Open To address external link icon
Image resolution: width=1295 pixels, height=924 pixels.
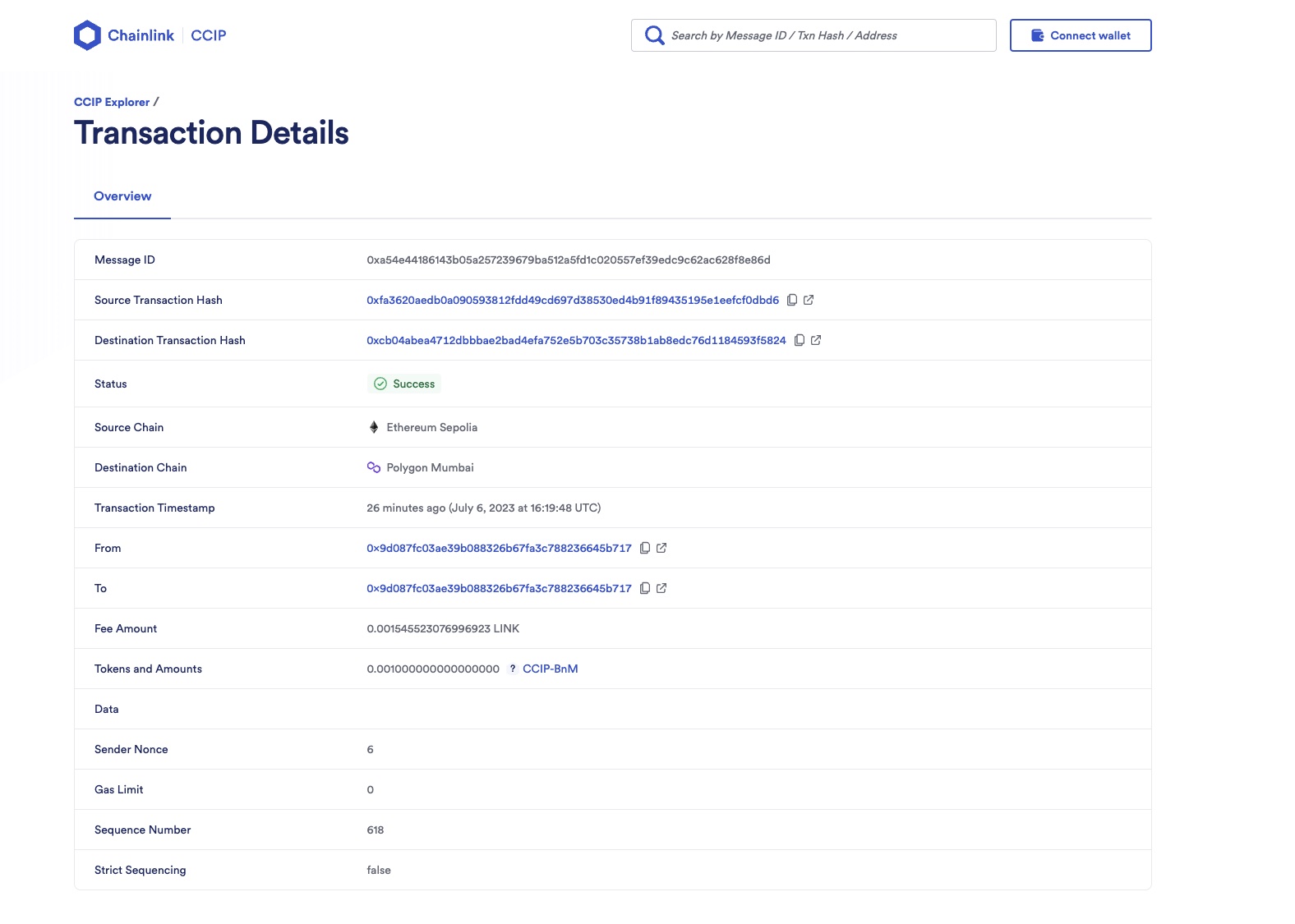661,588
